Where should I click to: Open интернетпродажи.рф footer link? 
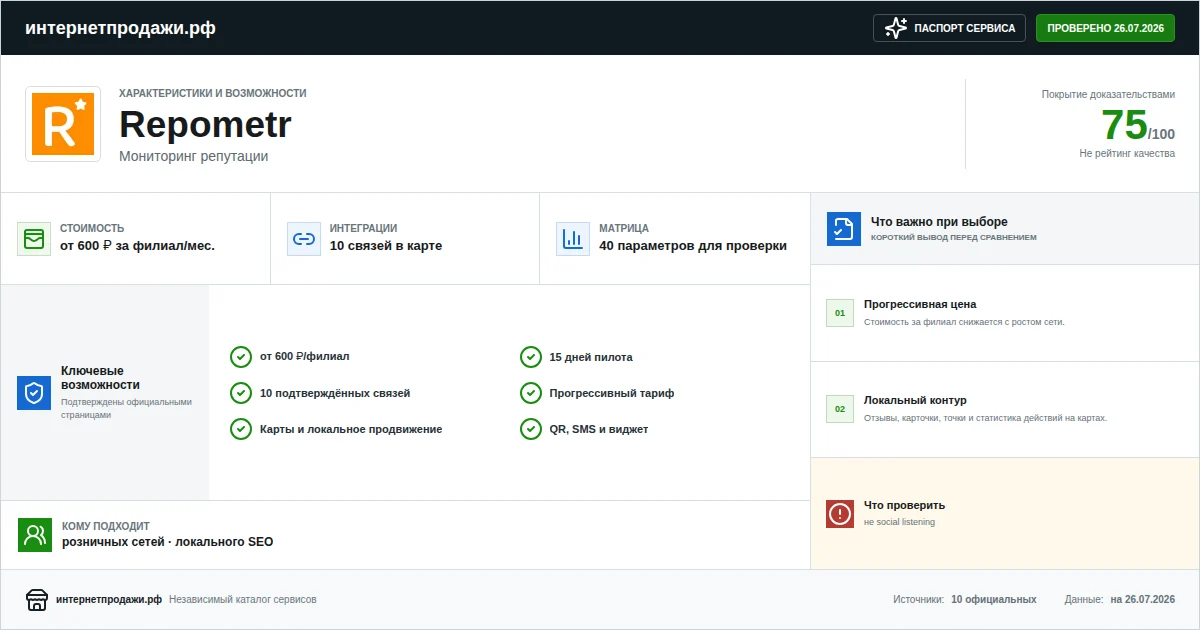pyautogui.click(x=109, y=600)
